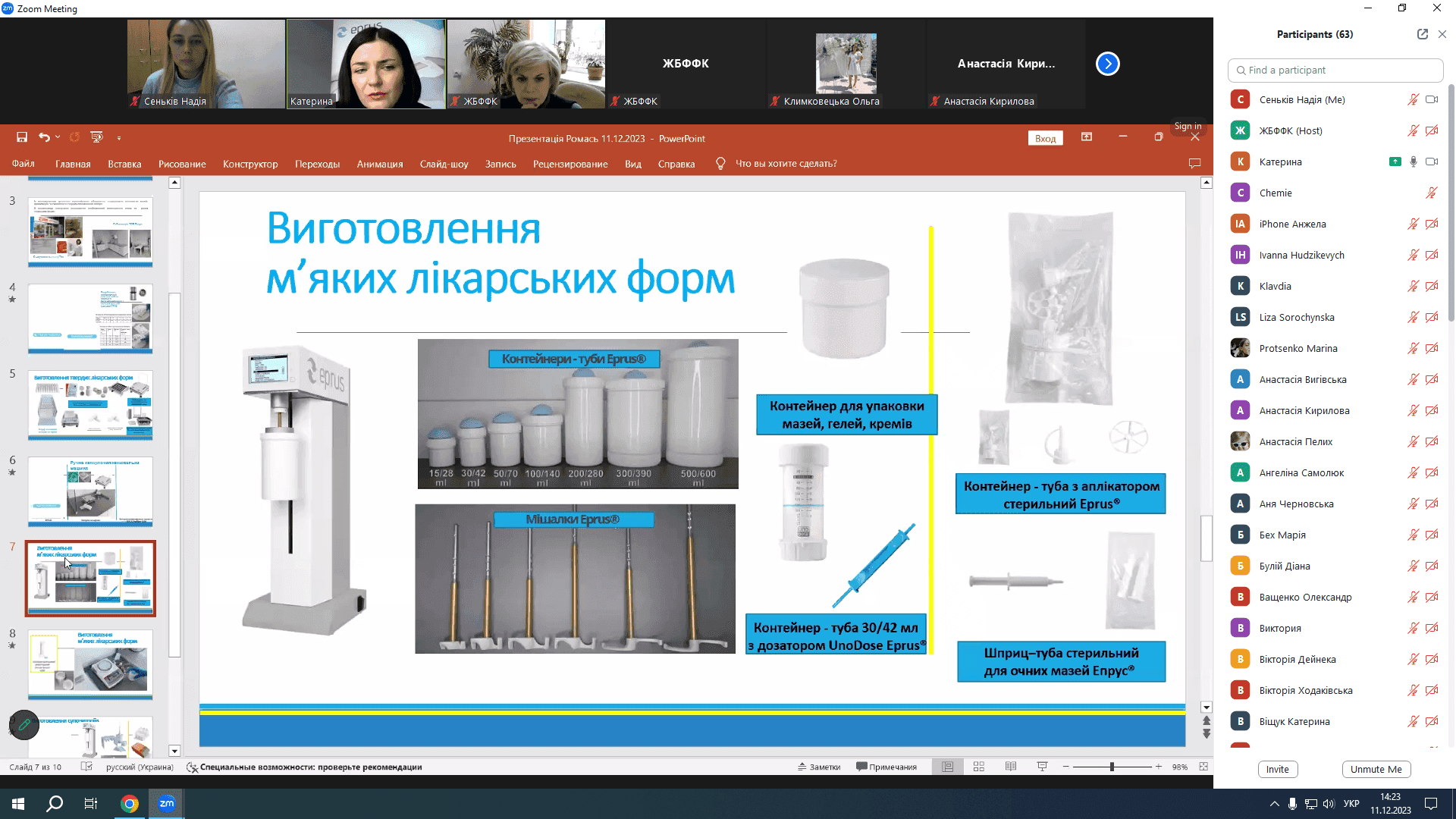This screenshot has width=1456, height=819.
Task: Toggle the Примечания comments pane
Action: [886, 767]
